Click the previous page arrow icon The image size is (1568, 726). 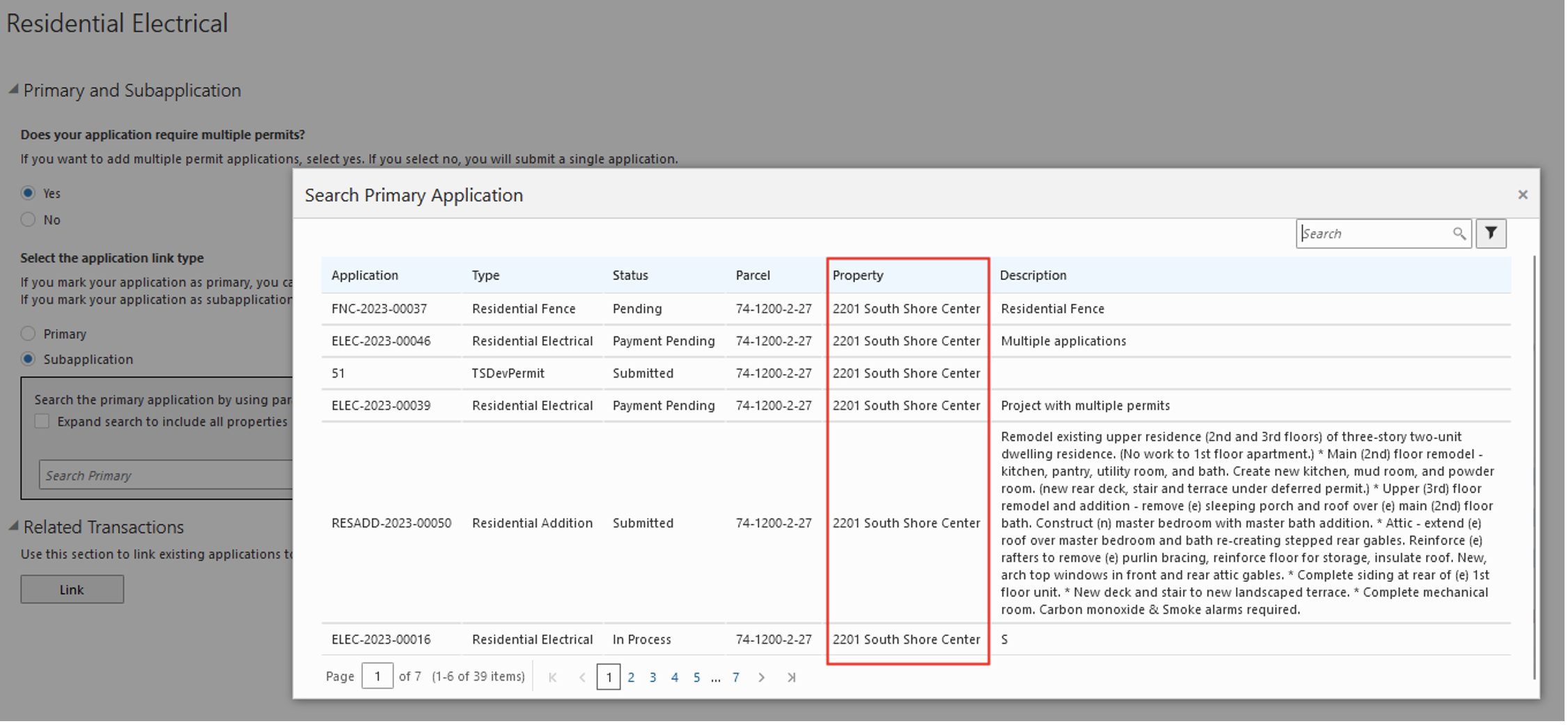pyautogui.click(x=582, y=677)
